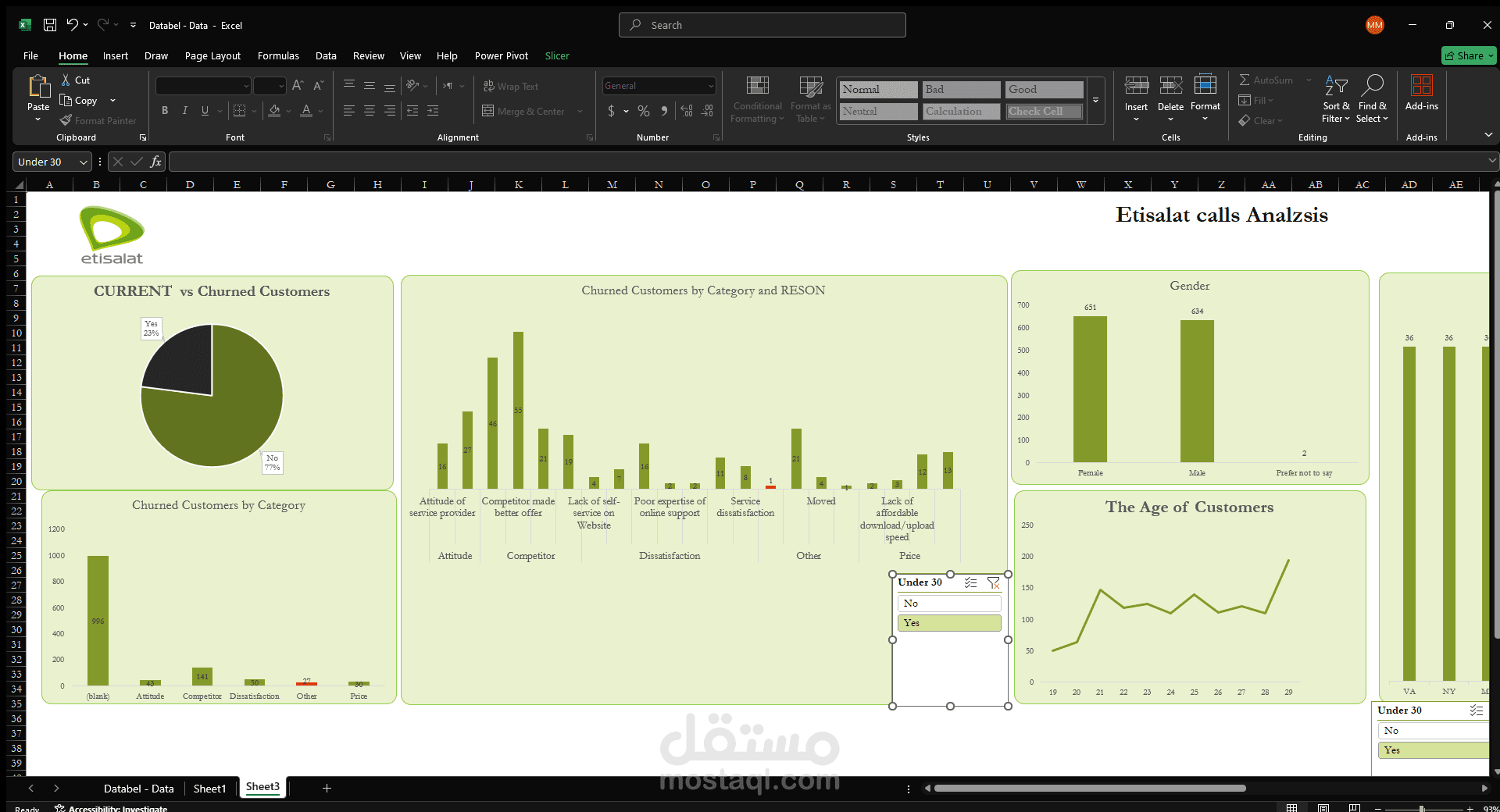1500x812 pixels.
Task: Click the Font Color letter A icon
Action: click(306, 111)
